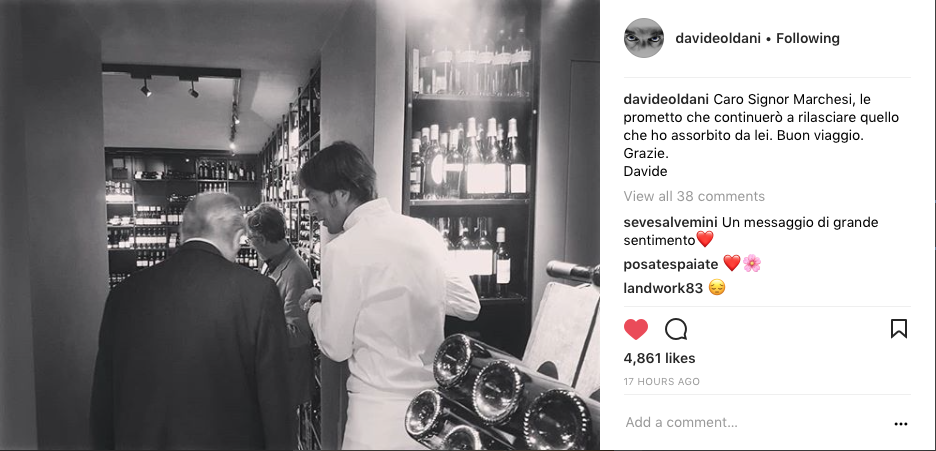Click the flower emoji in posatespaiate comment

tap(752, 263)
